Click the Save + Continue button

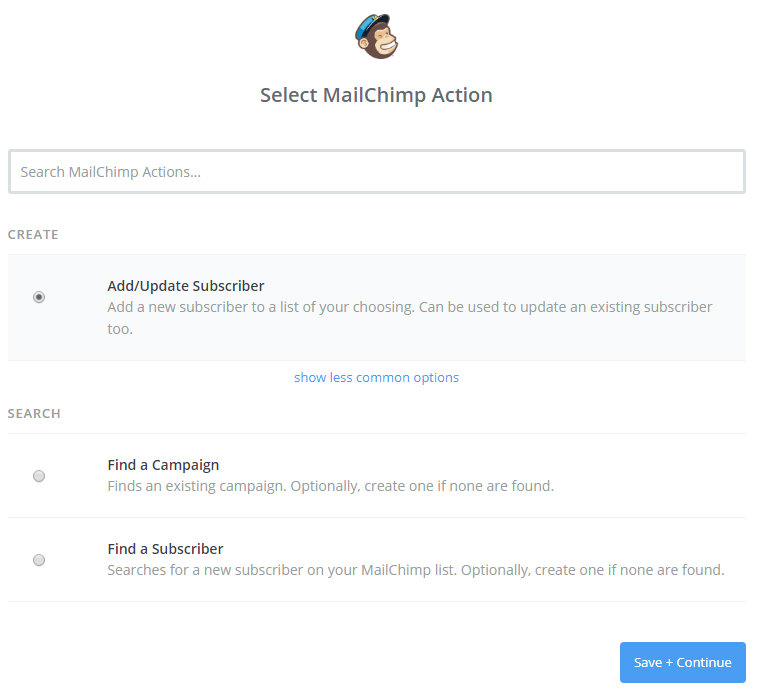(x=683, y=662)
